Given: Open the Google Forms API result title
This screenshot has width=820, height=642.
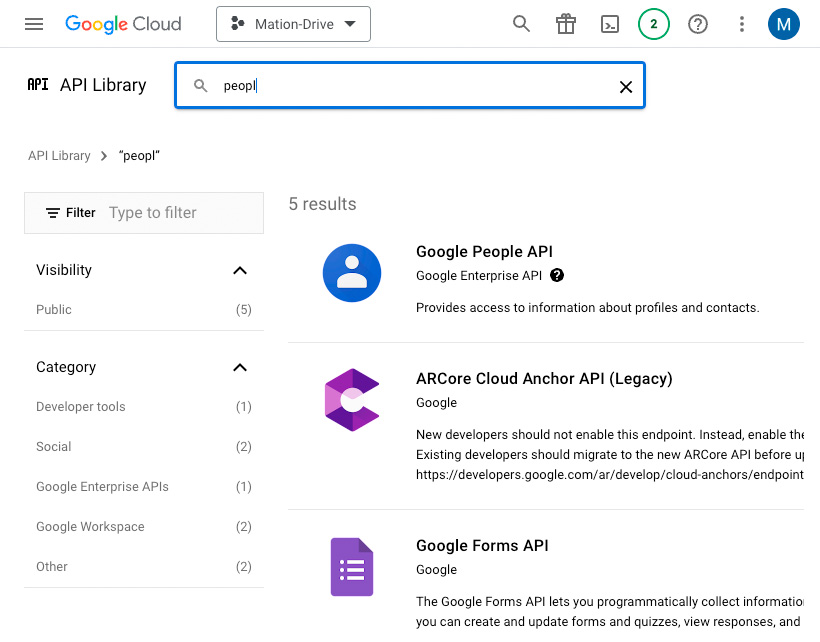Looking at the screenshot, I should (x=482, y=545).
